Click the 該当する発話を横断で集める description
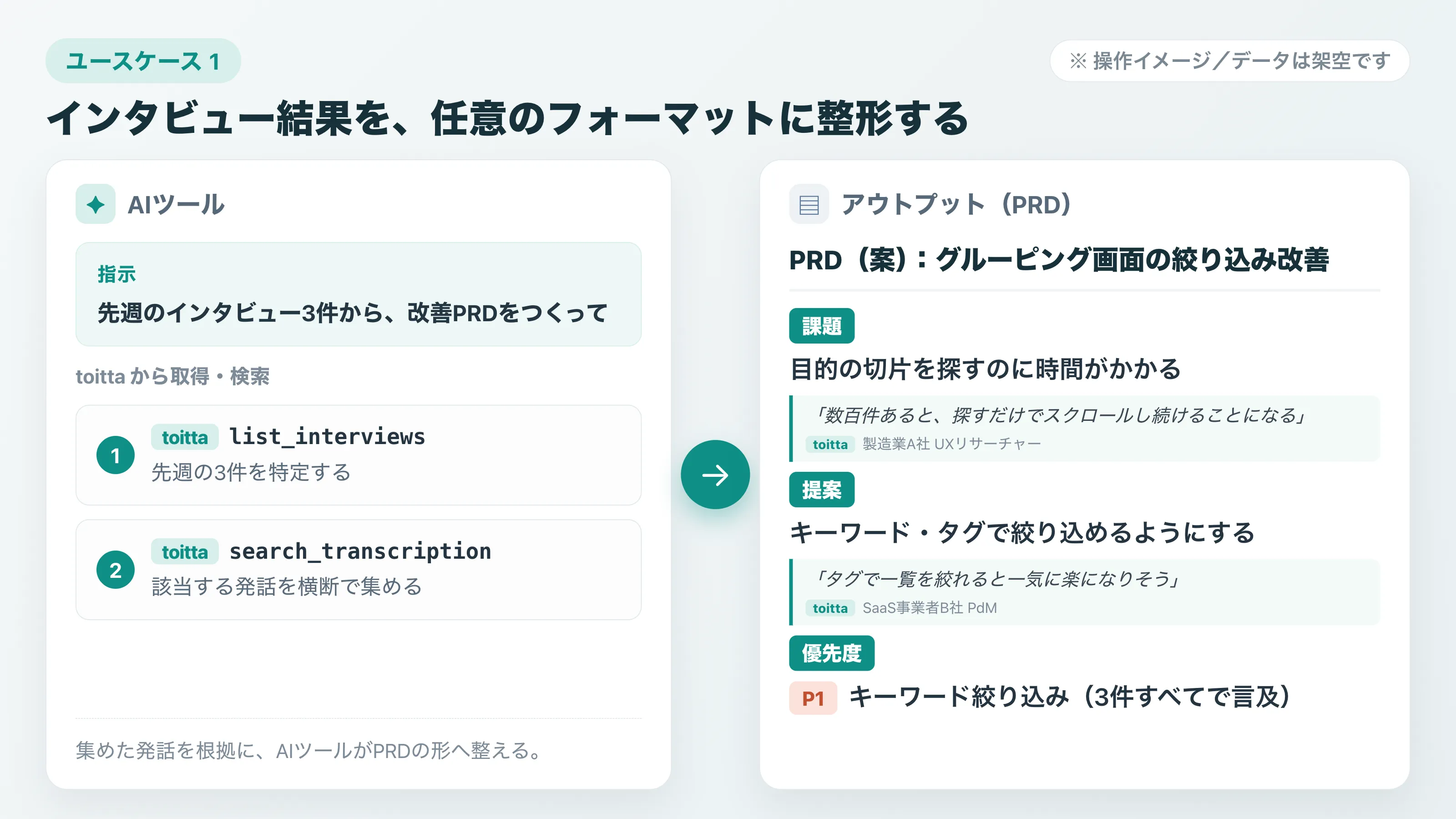The width and height of the screenshot is (1456, 819). pos(287,586)
